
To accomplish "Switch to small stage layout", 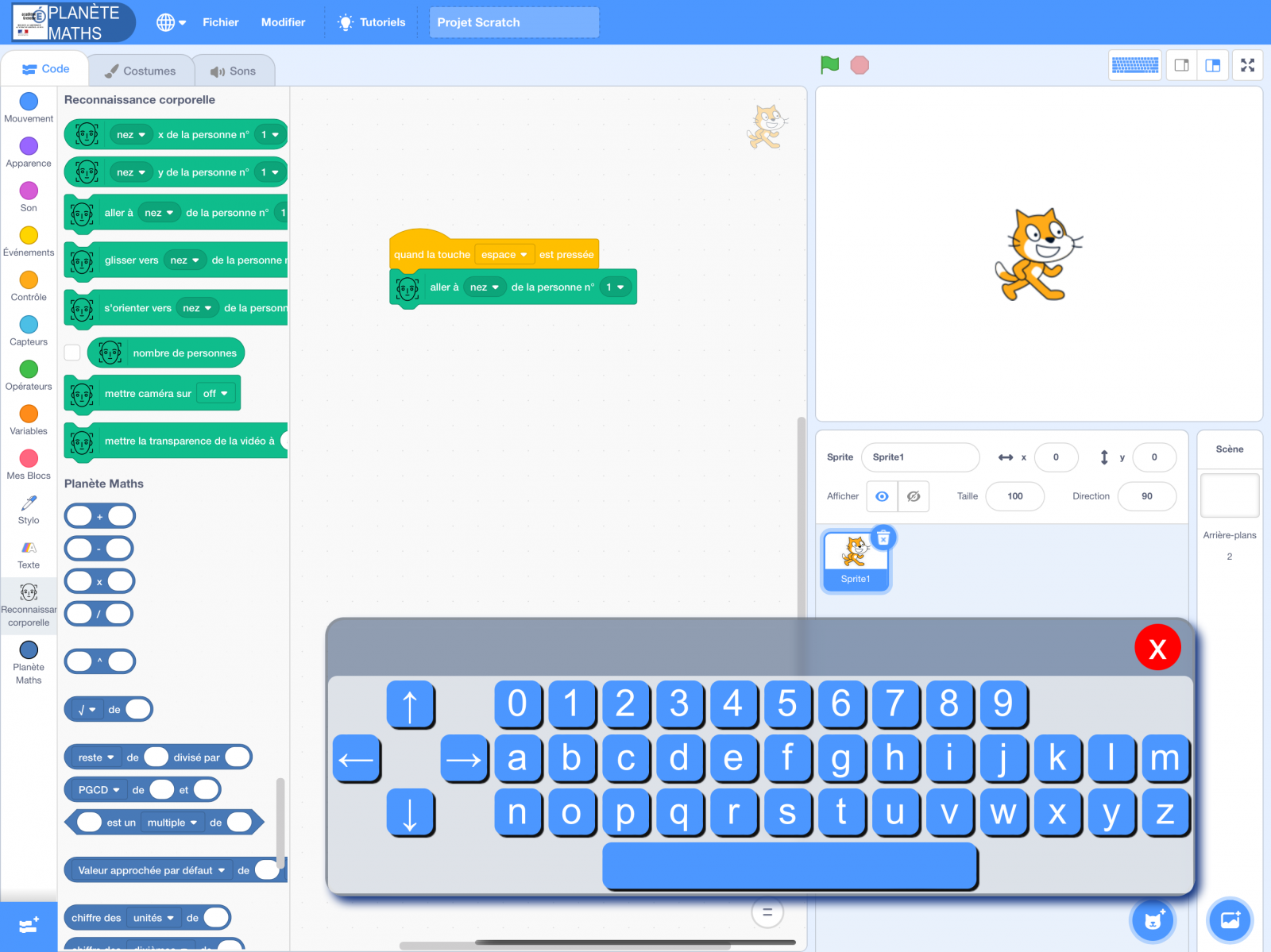I will [x=1181, y=65].
